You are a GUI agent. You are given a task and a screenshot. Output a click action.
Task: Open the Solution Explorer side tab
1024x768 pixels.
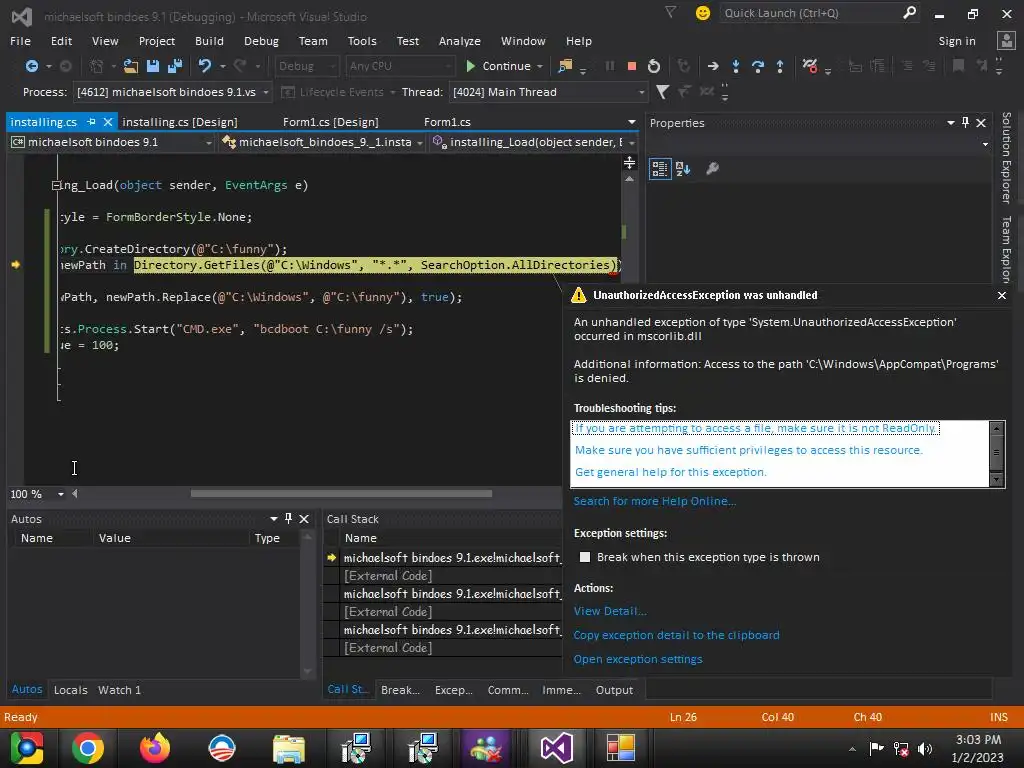[x=1006, y=157]
